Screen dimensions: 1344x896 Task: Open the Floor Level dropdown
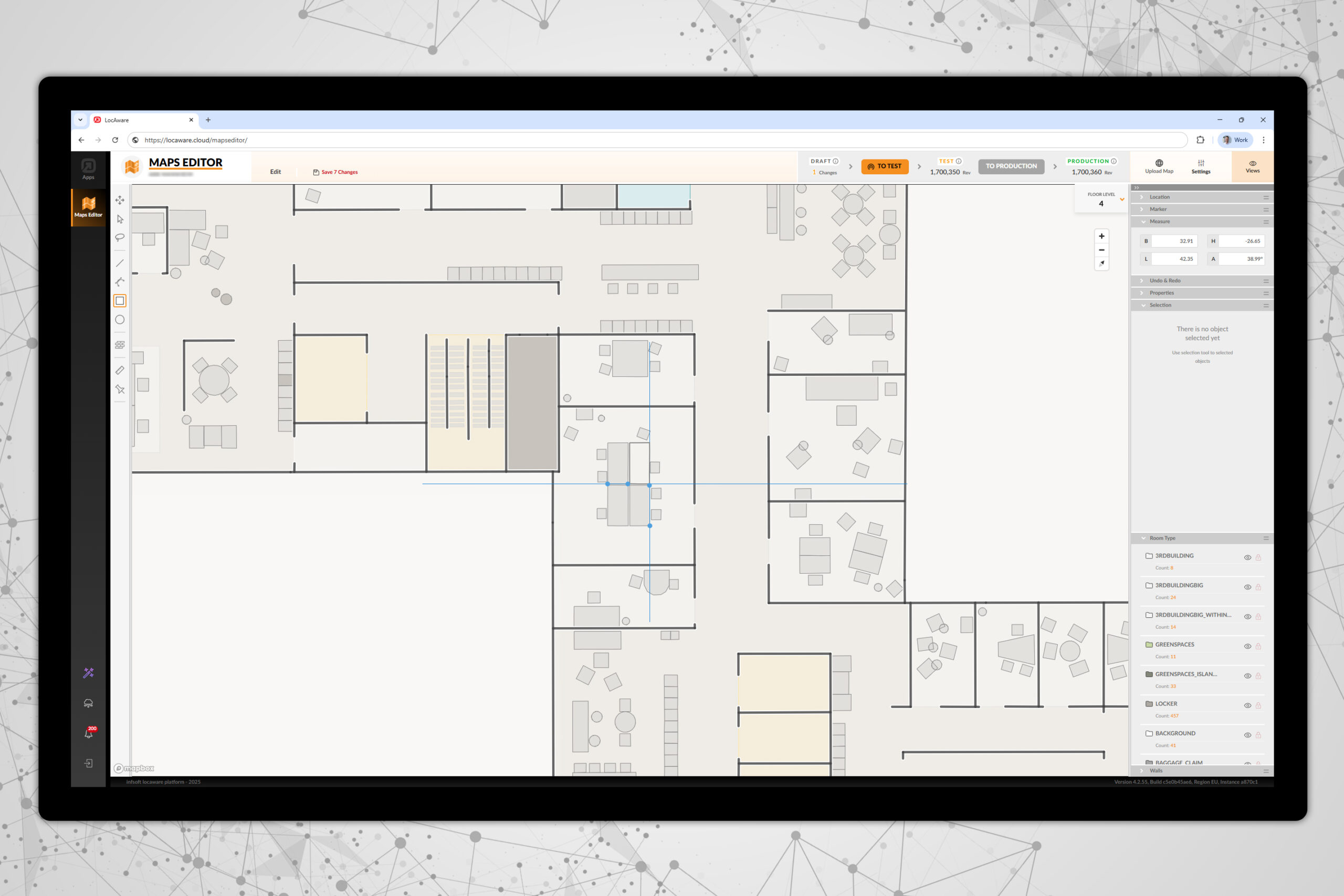pyautogui.click(x=1122, y=199)
